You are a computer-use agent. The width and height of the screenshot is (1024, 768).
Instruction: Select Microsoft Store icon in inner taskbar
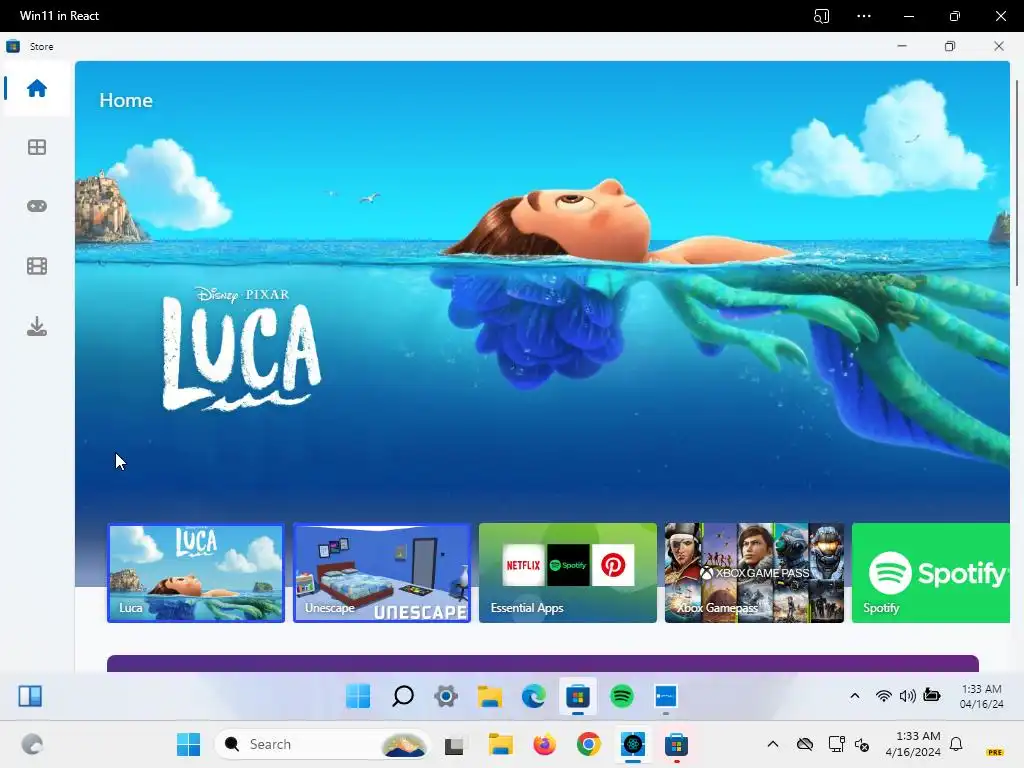point(577,697)
